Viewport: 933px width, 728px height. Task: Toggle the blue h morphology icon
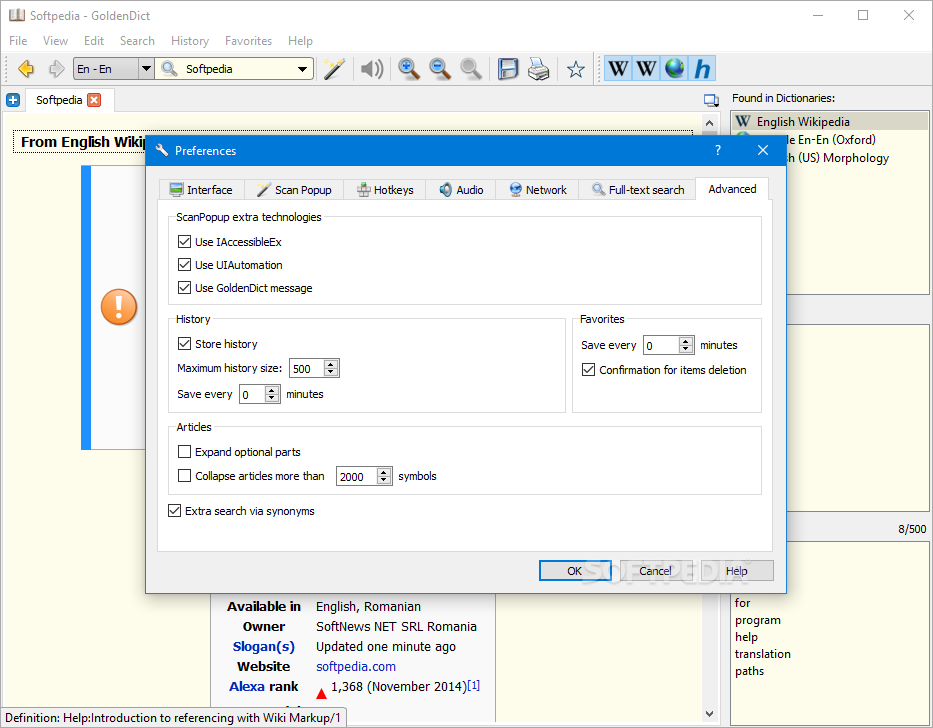pyautogui.click(x=702, y=69)
